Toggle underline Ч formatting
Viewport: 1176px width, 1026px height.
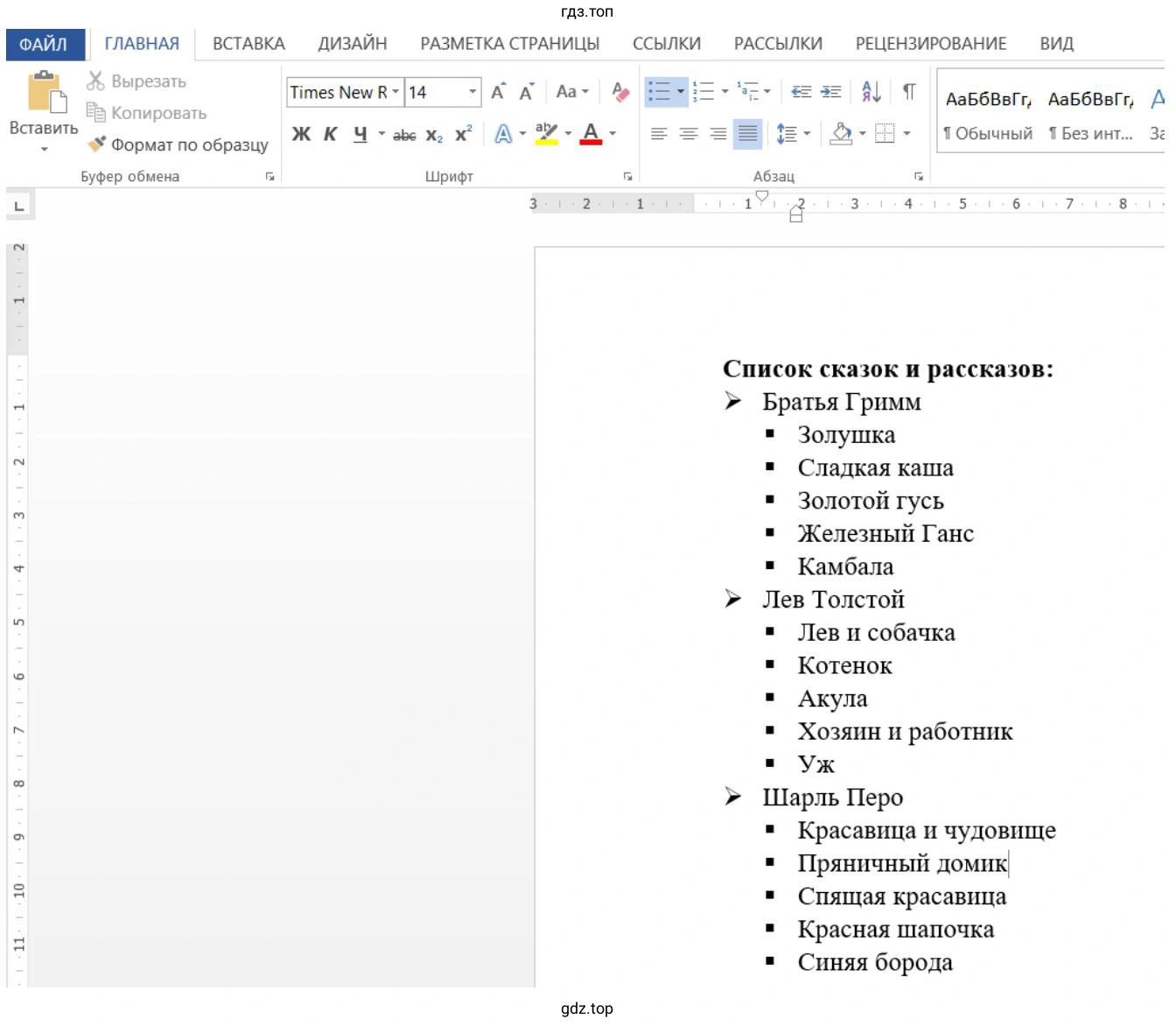[x=360, y=134]
